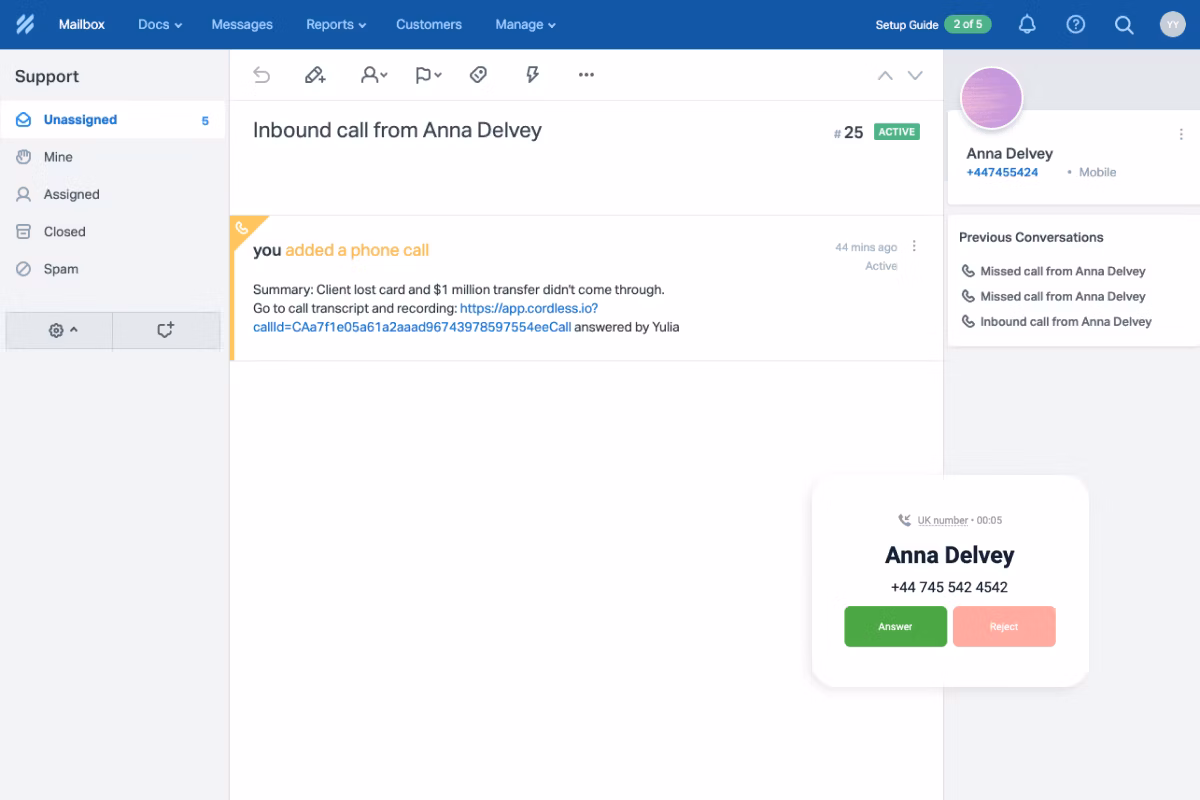The image size is (1200, 800).
Task: Go to previous conversation with up arrow
Action: [x=885, y=76]
